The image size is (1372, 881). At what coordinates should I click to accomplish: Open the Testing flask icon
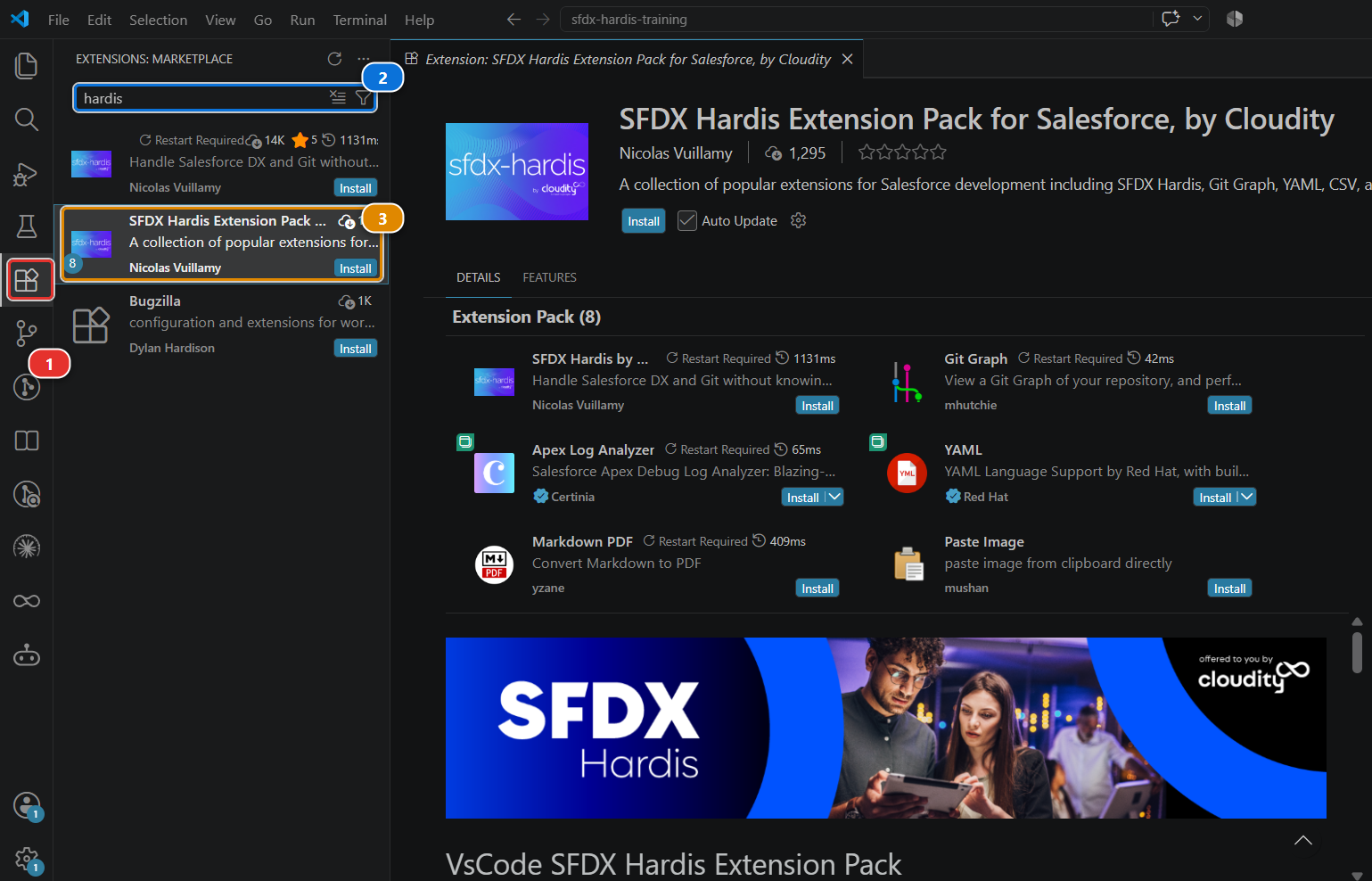coord(27,226)
